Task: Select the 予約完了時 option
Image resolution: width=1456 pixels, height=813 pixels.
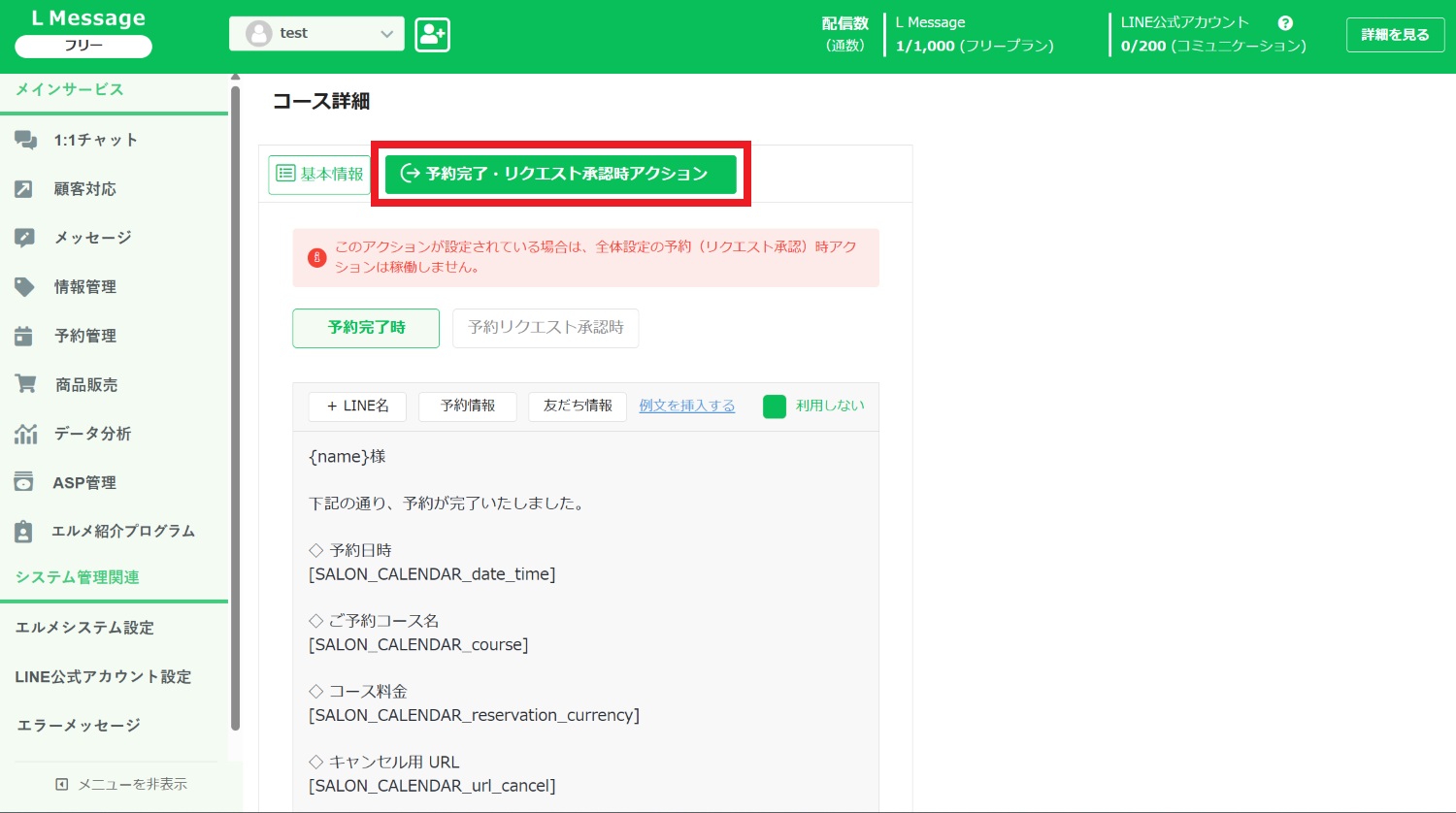Action: click(x=366, y=328)
